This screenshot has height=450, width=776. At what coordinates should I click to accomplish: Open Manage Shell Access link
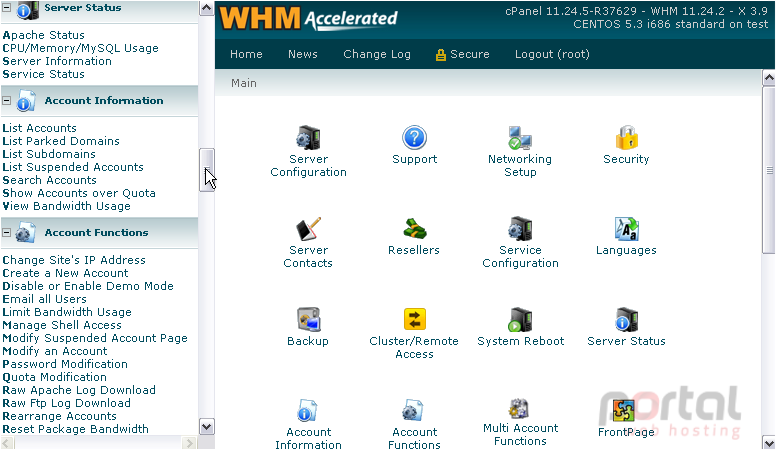(x=62, y=325)
